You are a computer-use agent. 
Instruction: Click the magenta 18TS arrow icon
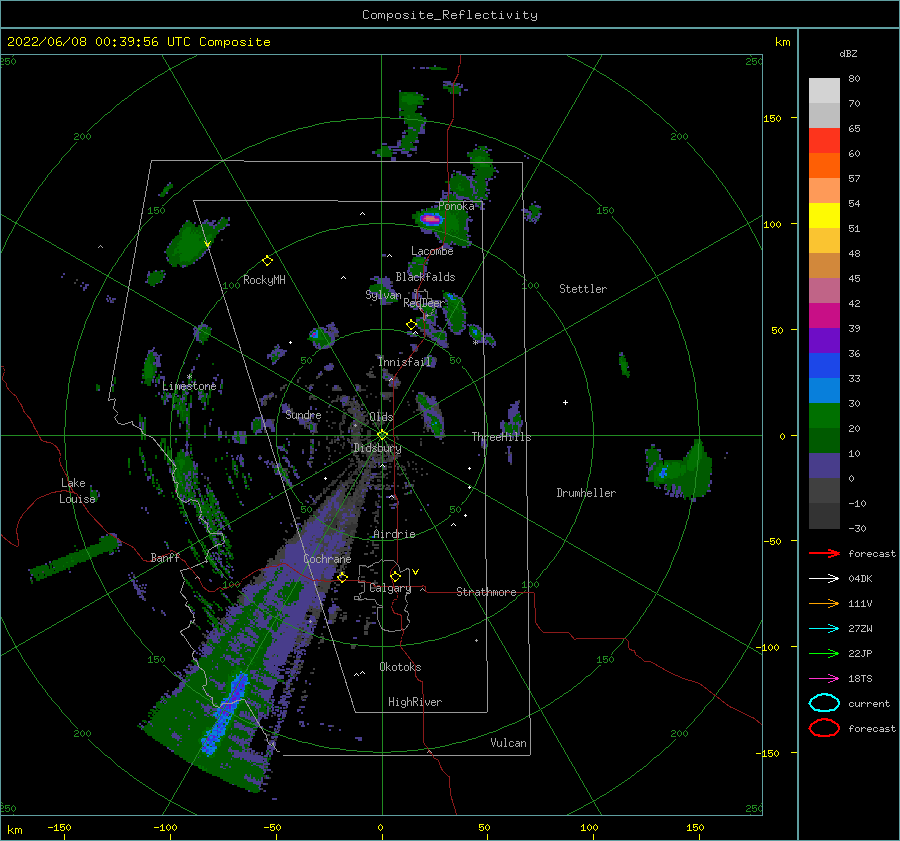coord(824,679)
